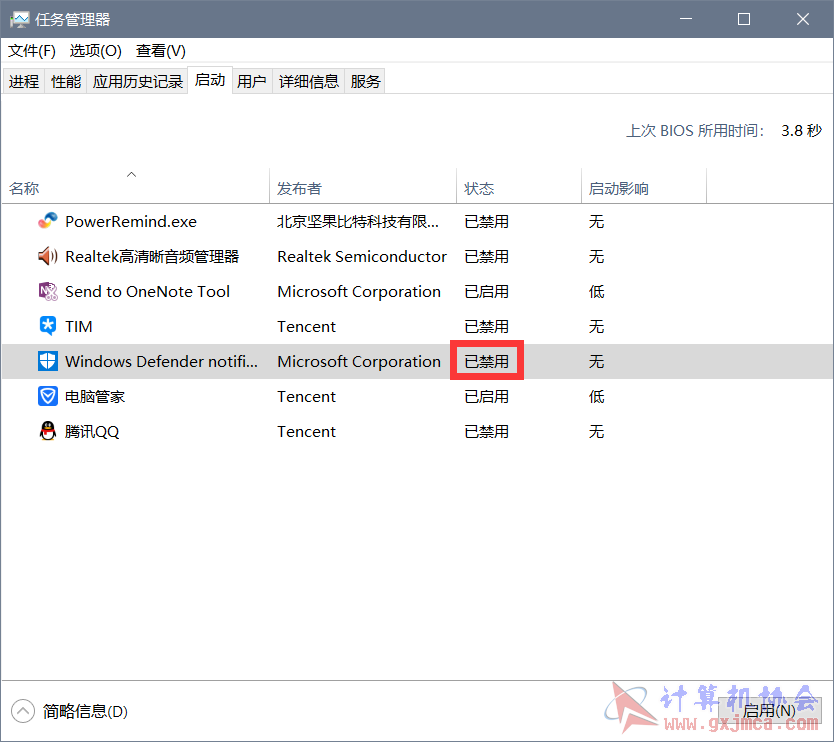Image resolution: width=834 pixels, height=742 pixels.
Task: Switch to the 服务 tab
Action: [x=365, y=81]
